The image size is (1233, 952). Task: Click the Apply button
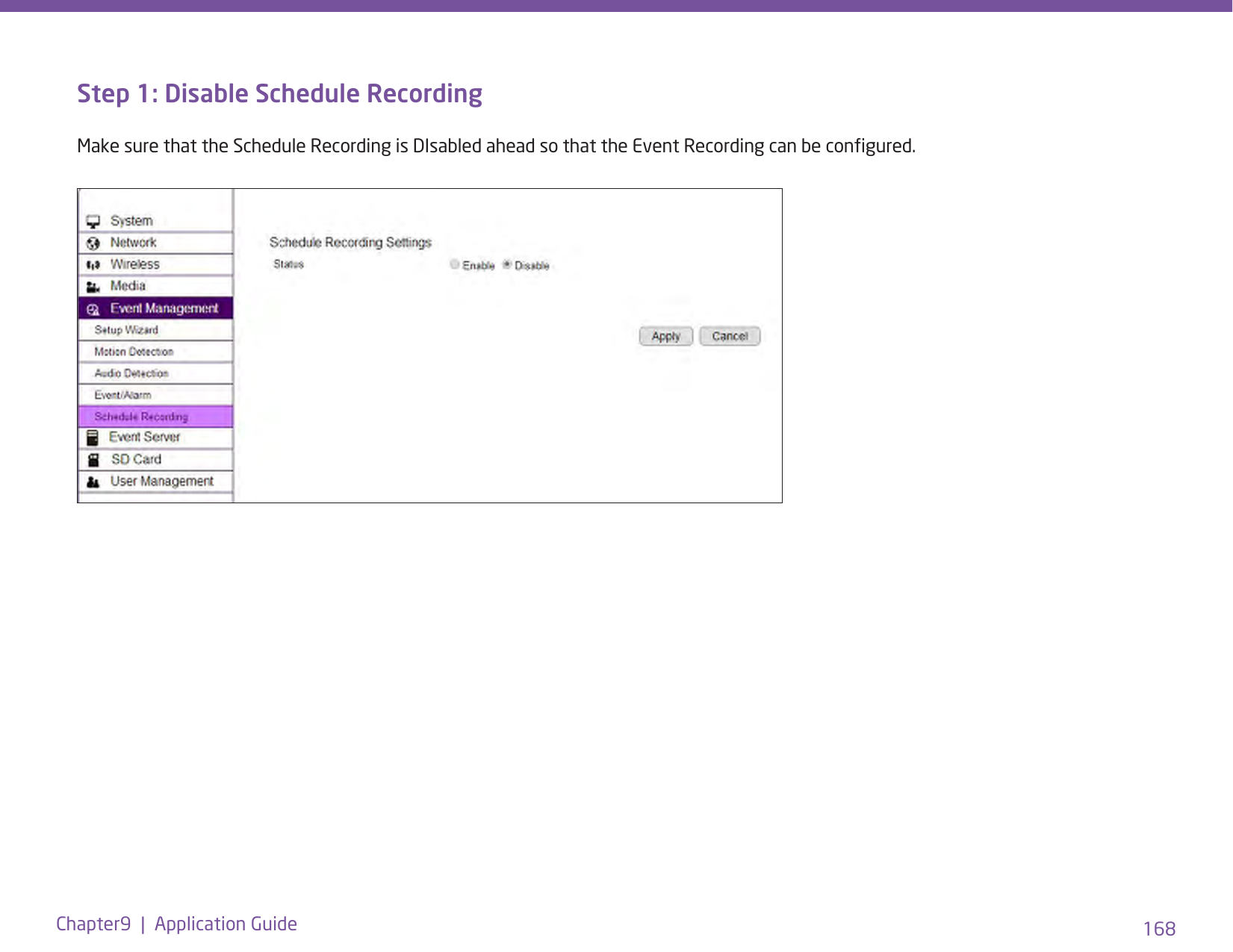666,336
